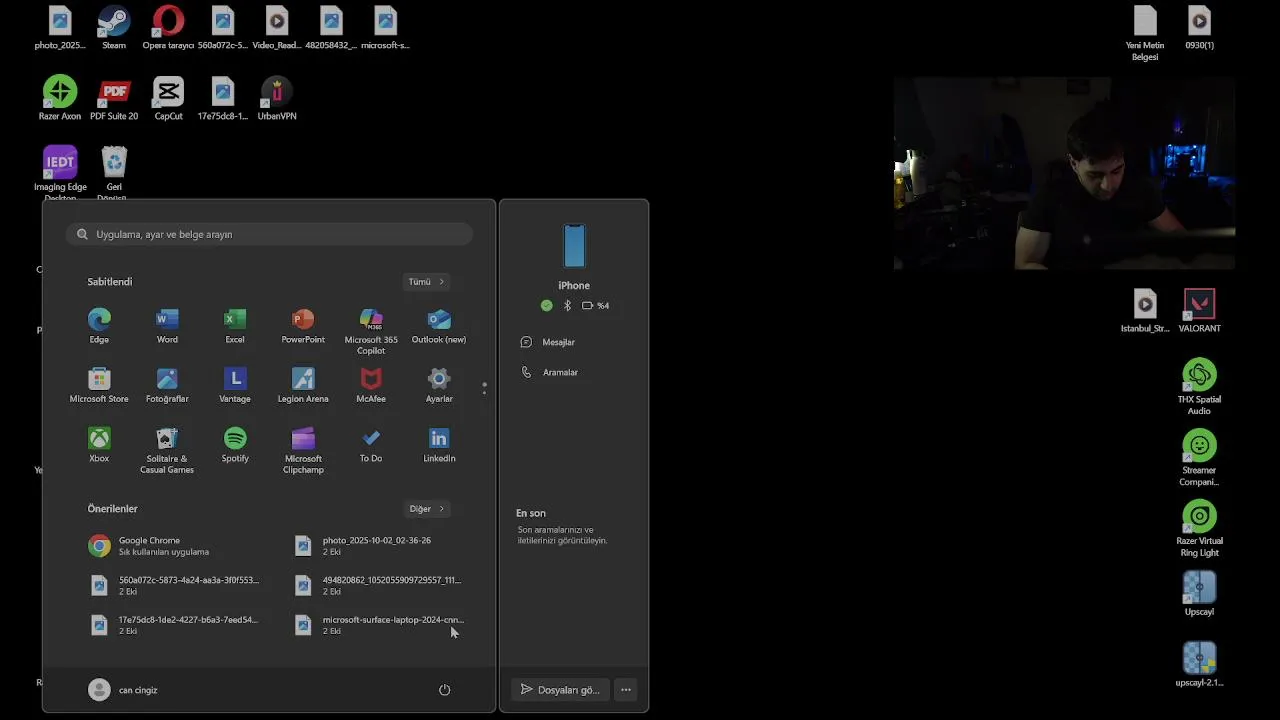Screen dimensions: 1280x720
Task: Open Outlook (new) app
Action: coord(439,326)
